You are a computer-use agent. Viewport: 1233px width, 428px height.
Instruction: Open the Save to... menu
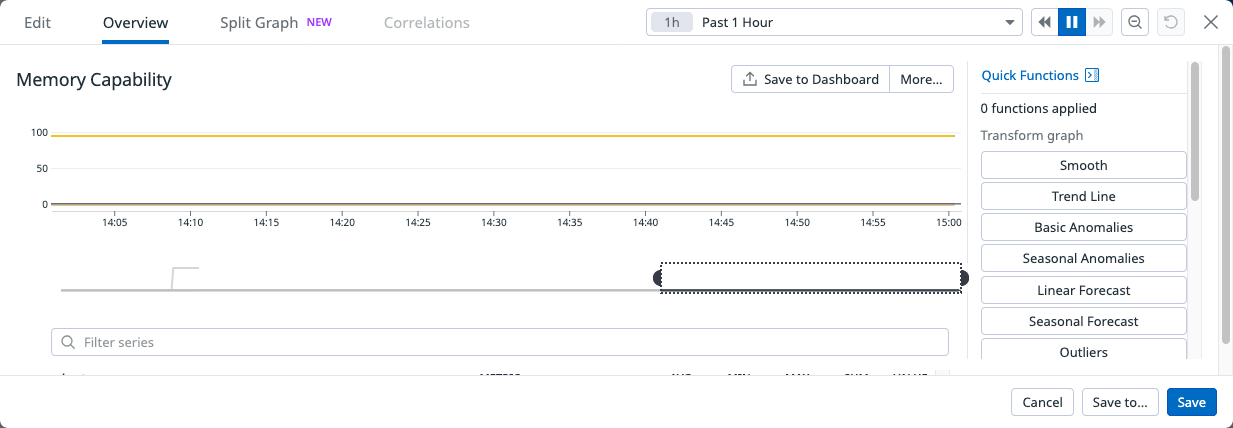tap(1120, 402)
